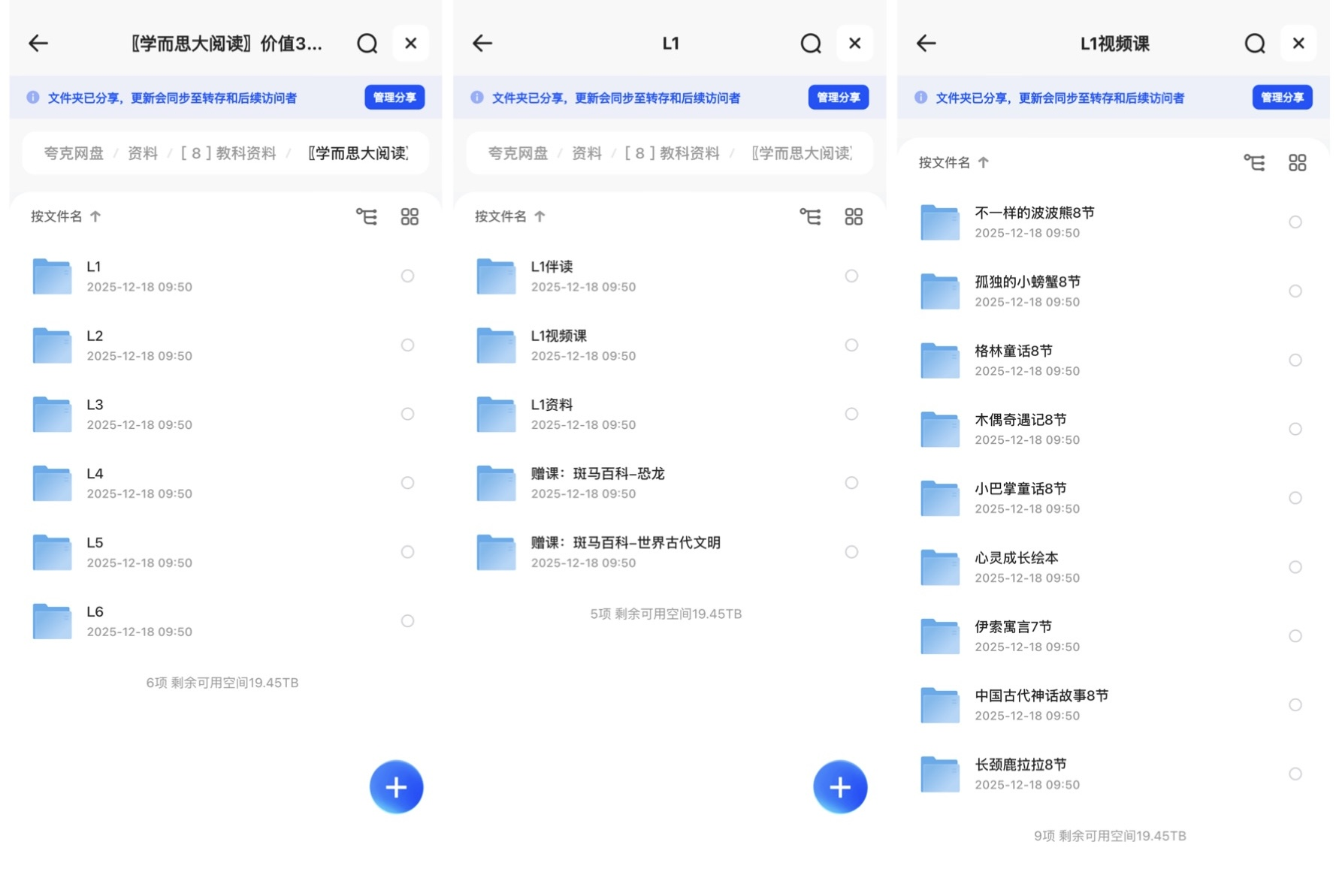Click the 管理分享 button
The height and width of the screenshot is (896, 1339).
click(x=394, y=97)
